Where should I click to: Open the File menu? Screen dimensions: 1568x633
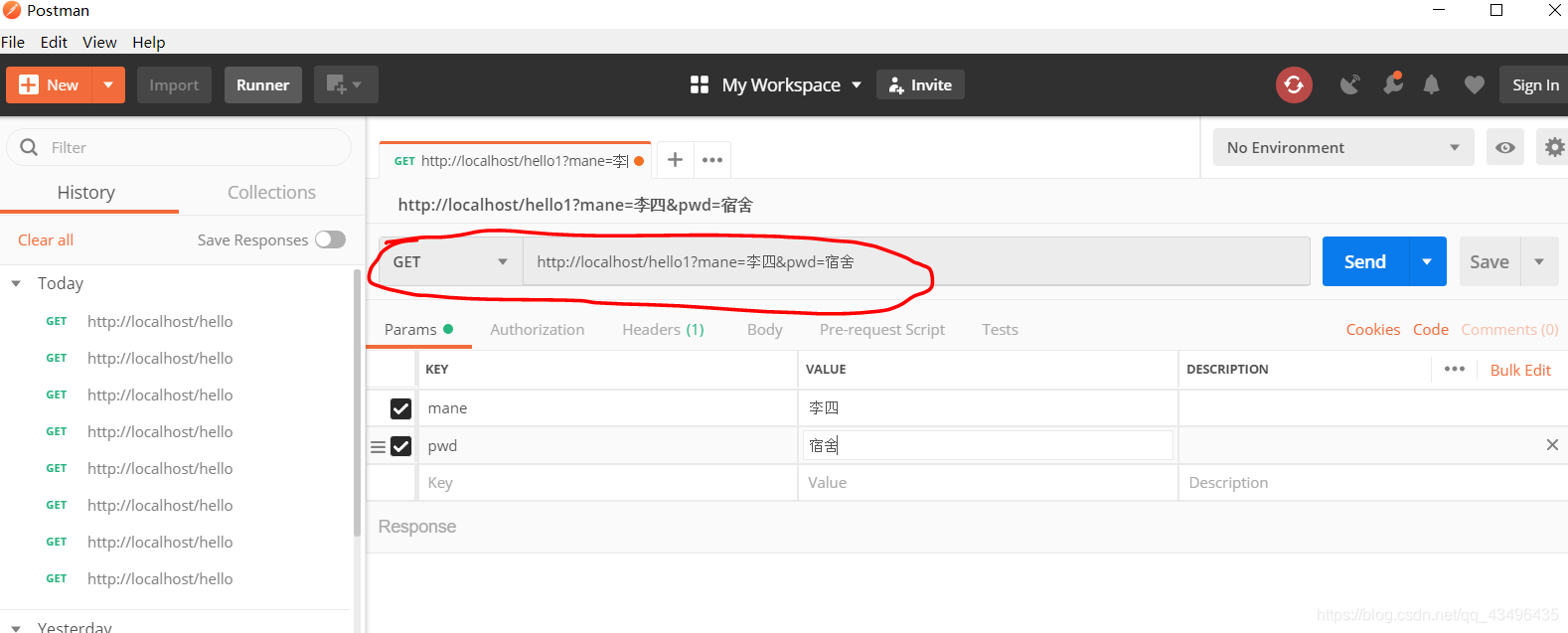point(13,42)
